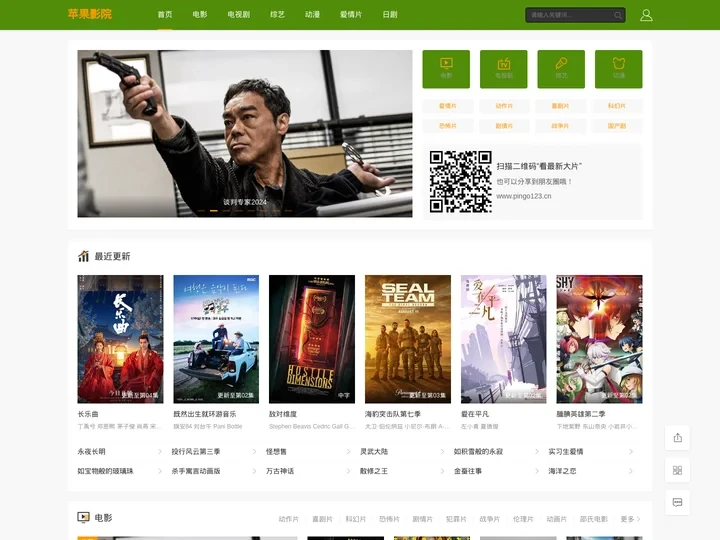720x540 pixels.
Task: Click the QR code image
Action: point(461,181)
